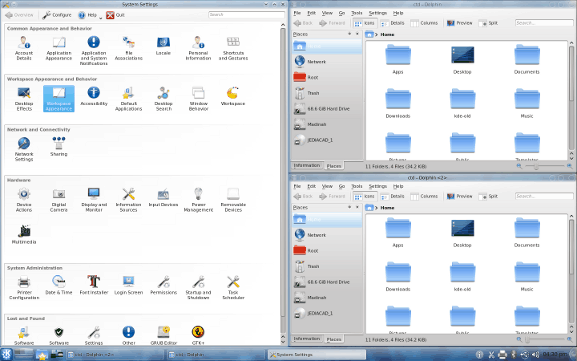577x361 pixels.
Task: Open Removable Devices settings
Action: point(233,200)
